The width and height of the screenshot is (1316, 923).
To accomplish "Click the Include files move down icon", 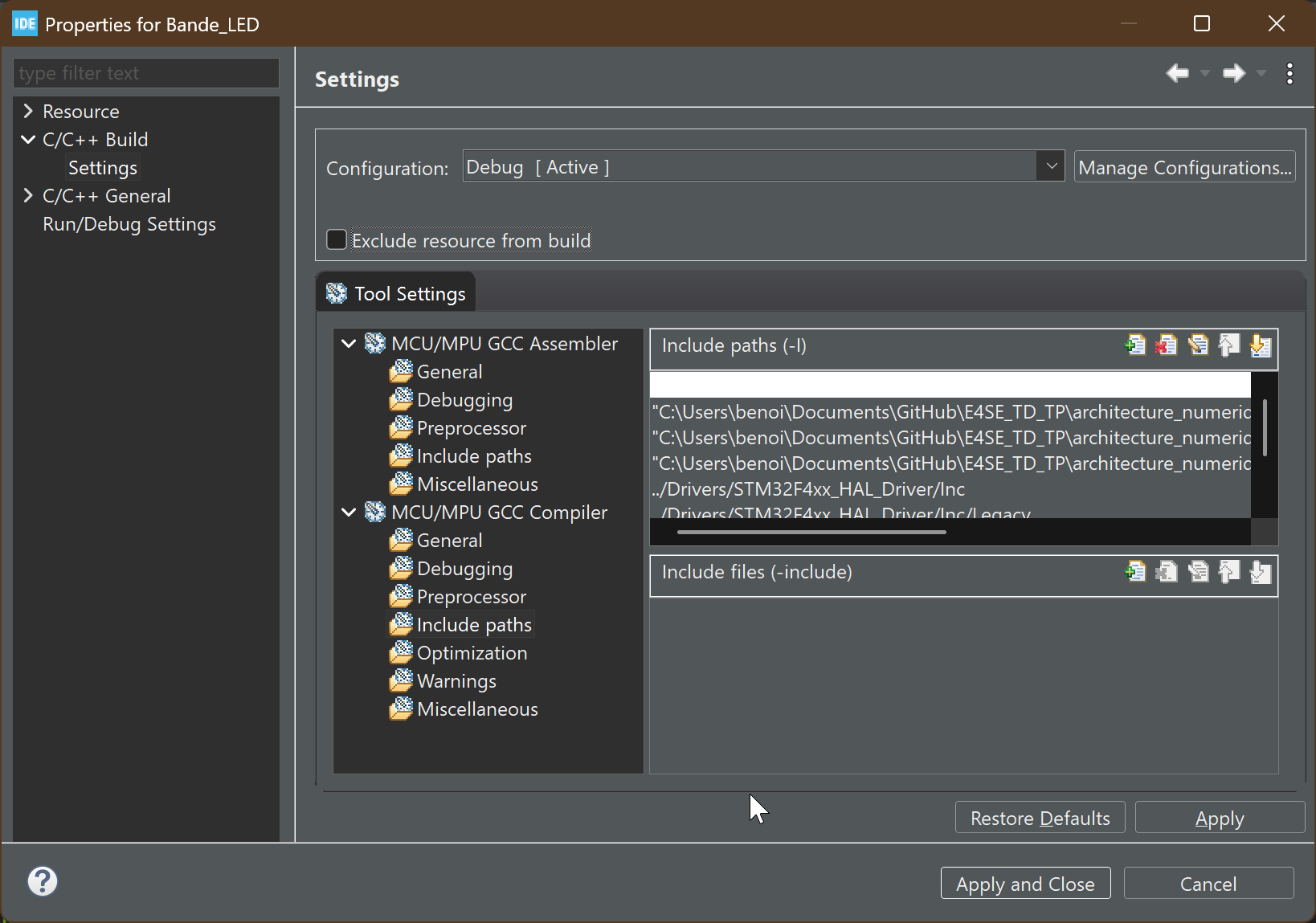I will tap(1261, 572).
